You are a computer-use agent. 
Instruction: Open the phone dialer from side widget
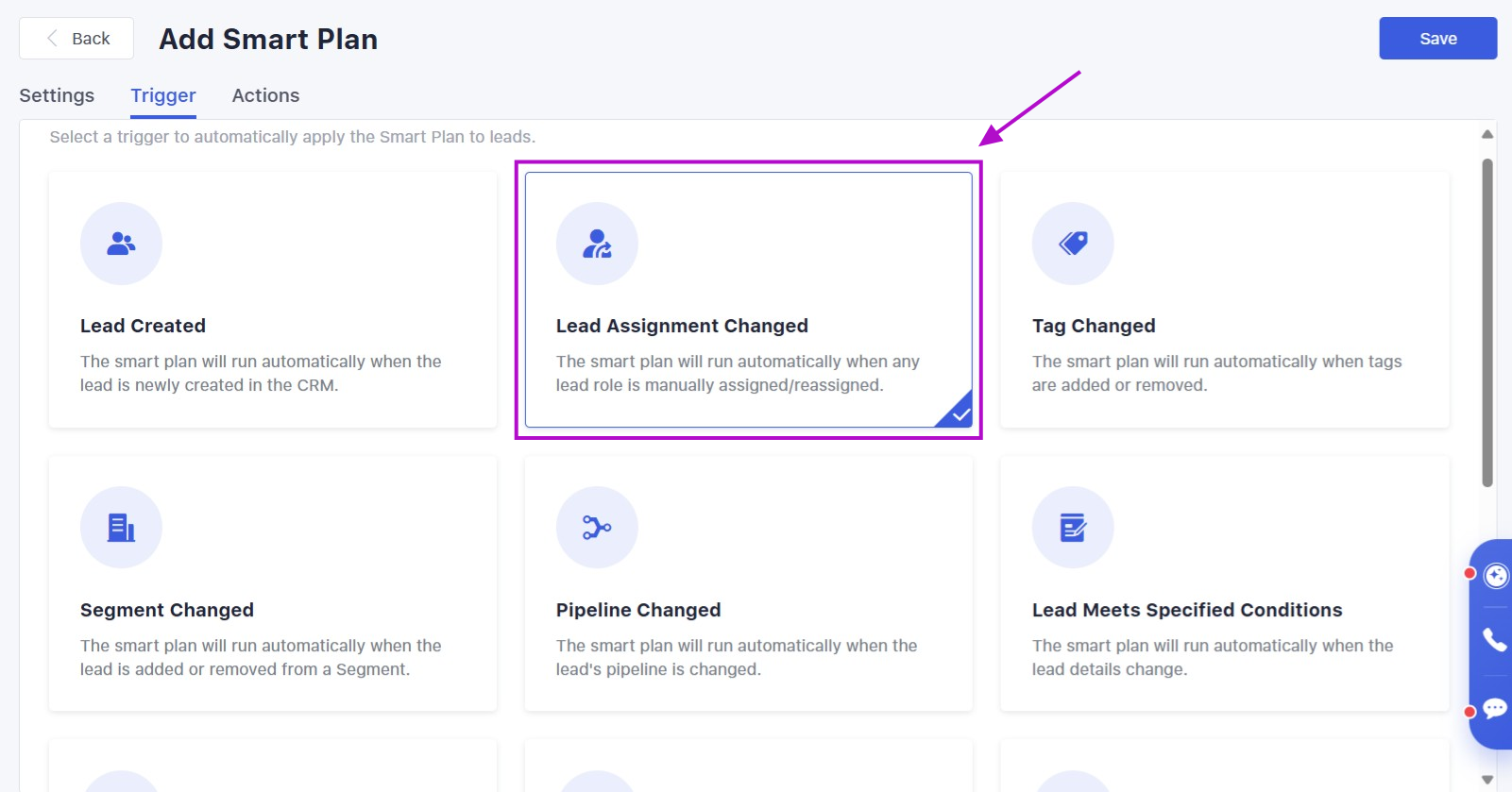point(1494,640)
